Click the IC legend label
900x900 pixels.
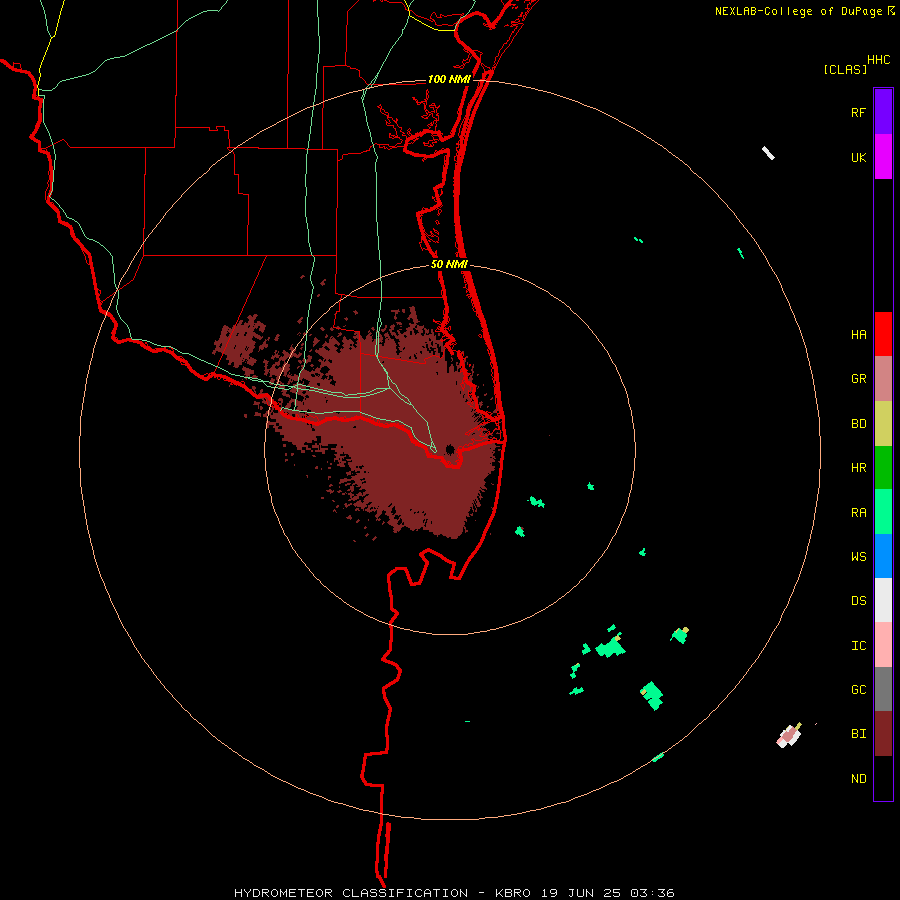(858, 646)
